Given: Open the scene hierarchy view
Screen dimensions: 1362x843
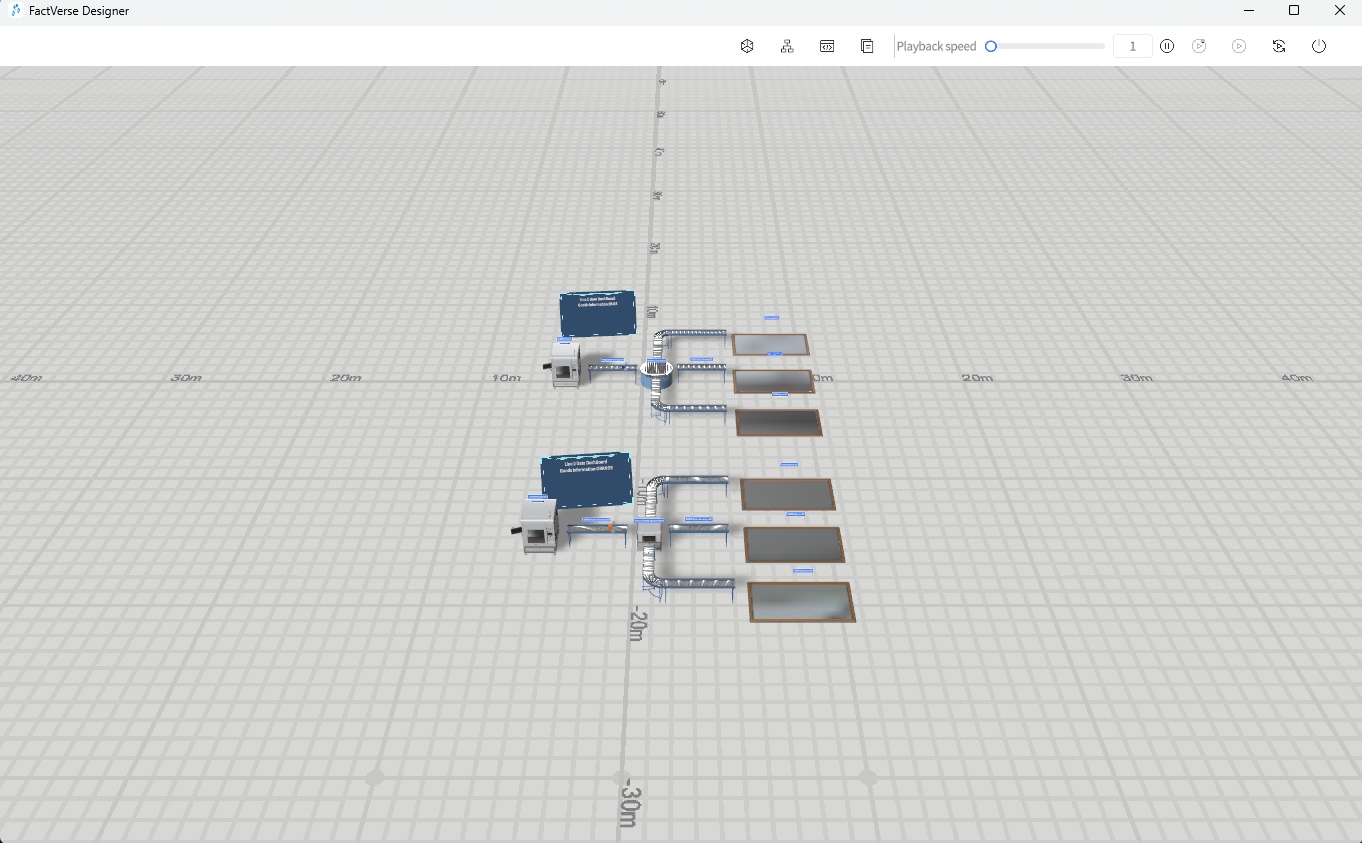Looking at the screenshot, I should coord(787,46).
